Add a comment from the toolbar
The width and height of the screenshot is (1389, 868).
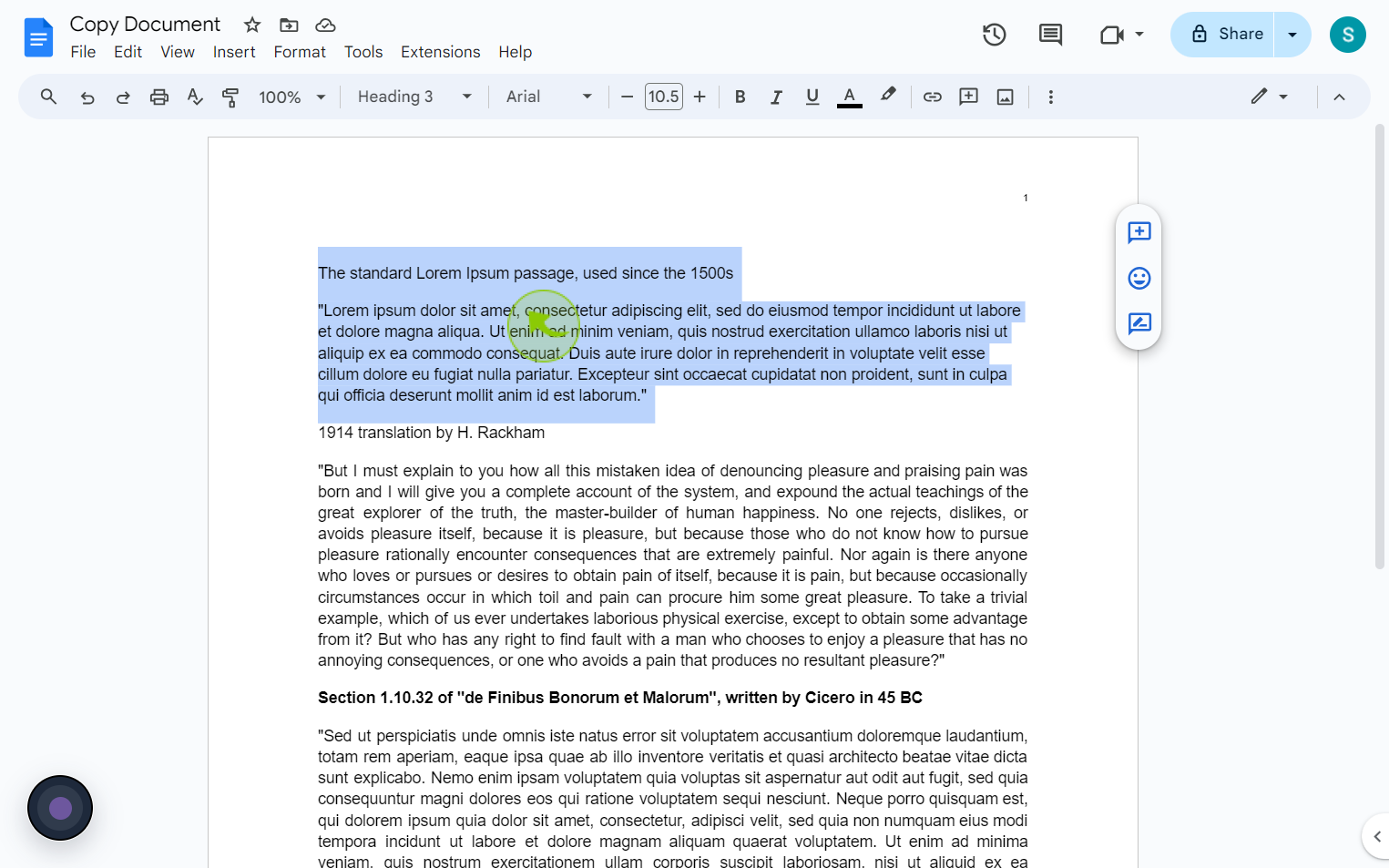[968, 97]
